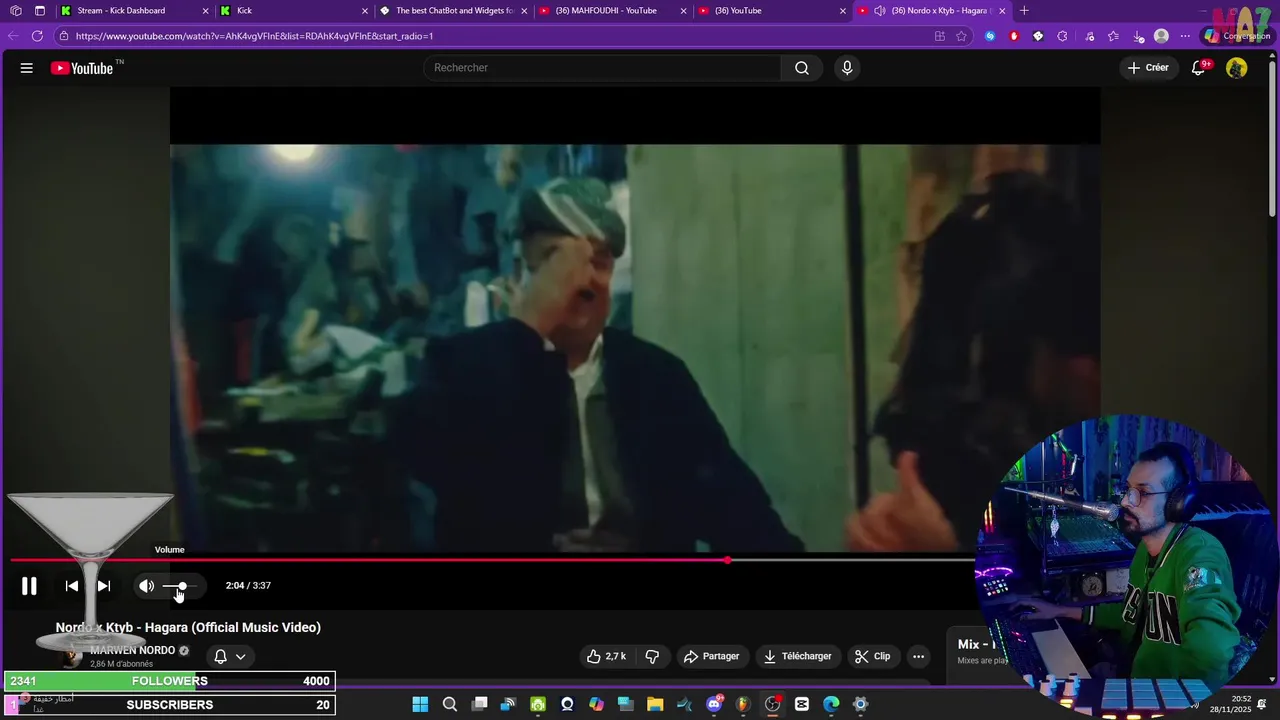Open the MARWEN NORDO channel link
This screenshot has width=1280, height=720.
pyautogui.click(x=132, y=650)
